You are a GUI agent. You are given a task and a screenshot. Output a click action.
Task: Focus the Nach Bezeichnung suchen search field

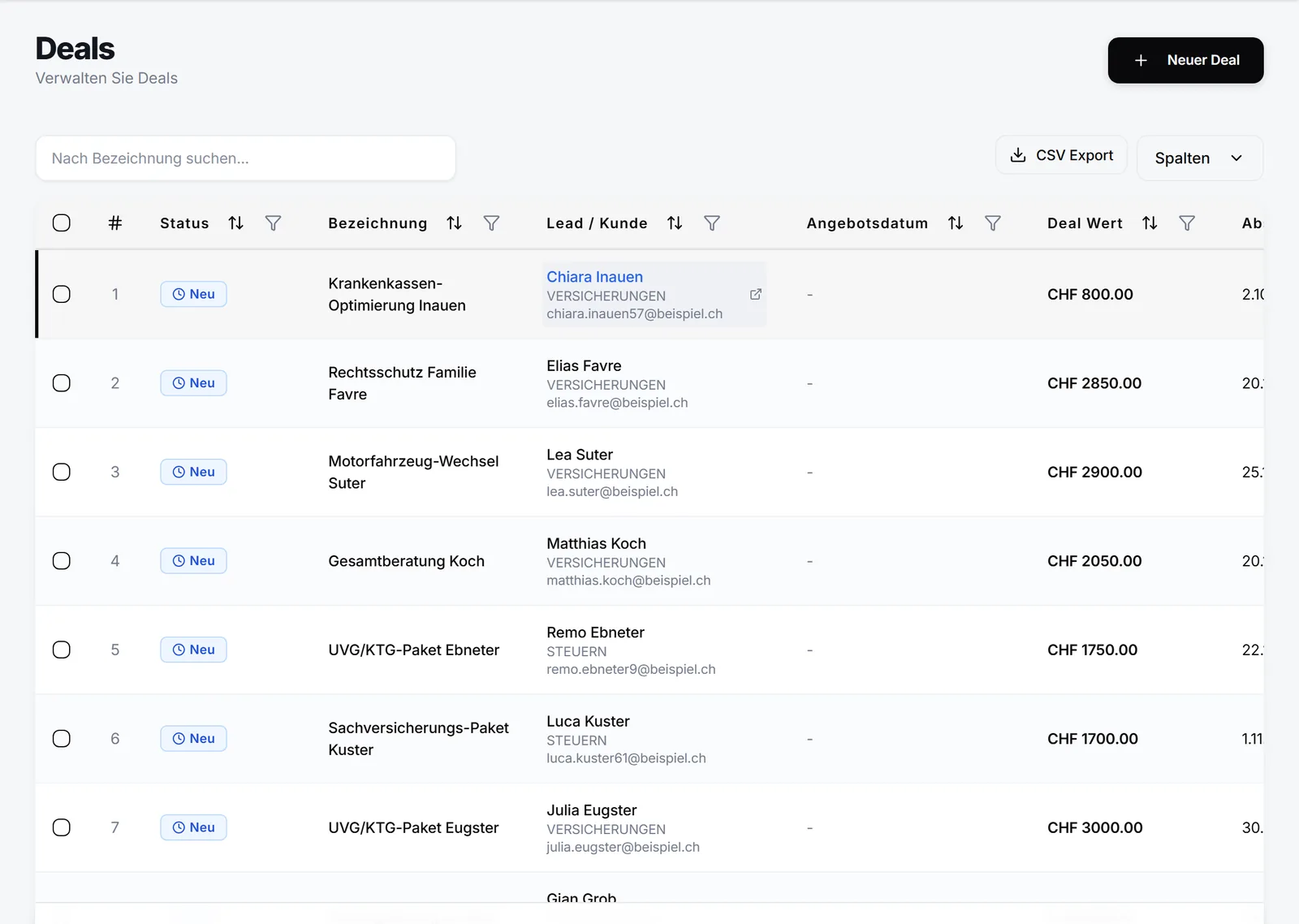(245, 158)
